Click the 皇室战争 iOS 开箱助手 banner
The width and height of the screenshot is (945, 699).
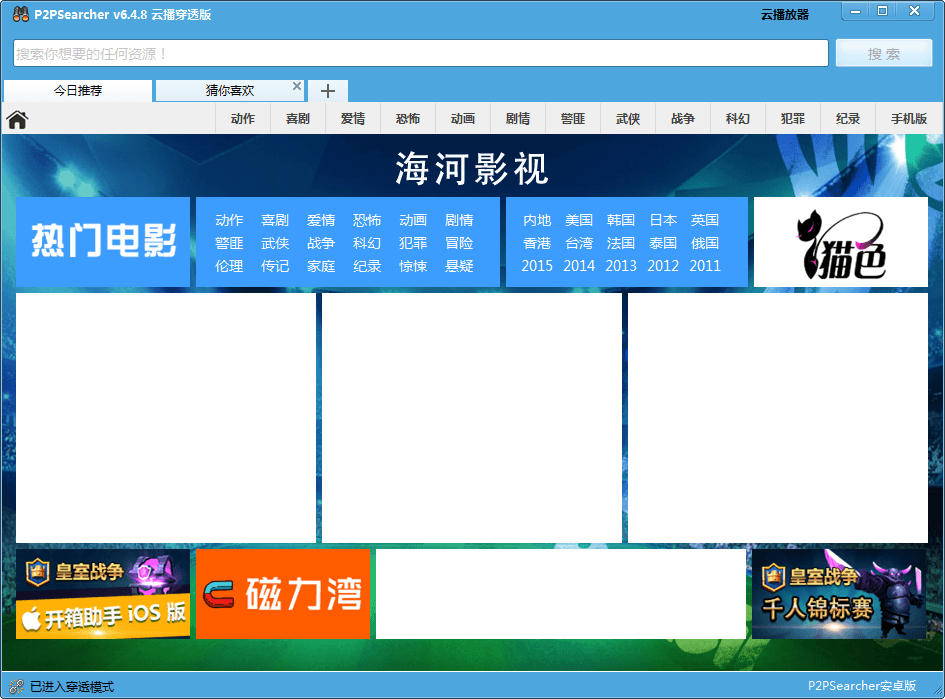(x=103, y=594)
